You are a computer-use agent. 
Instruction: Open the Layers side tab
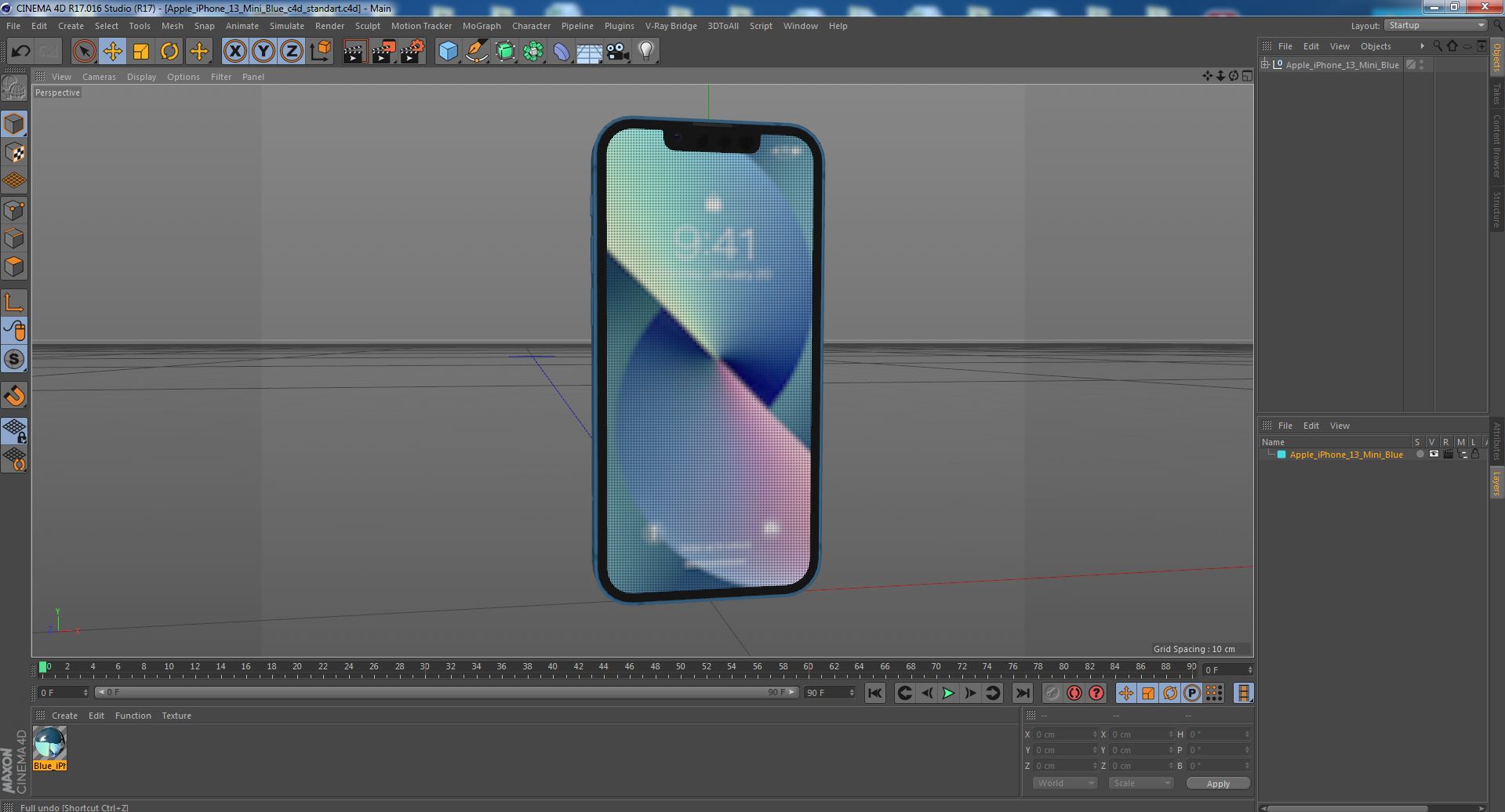1496,483
